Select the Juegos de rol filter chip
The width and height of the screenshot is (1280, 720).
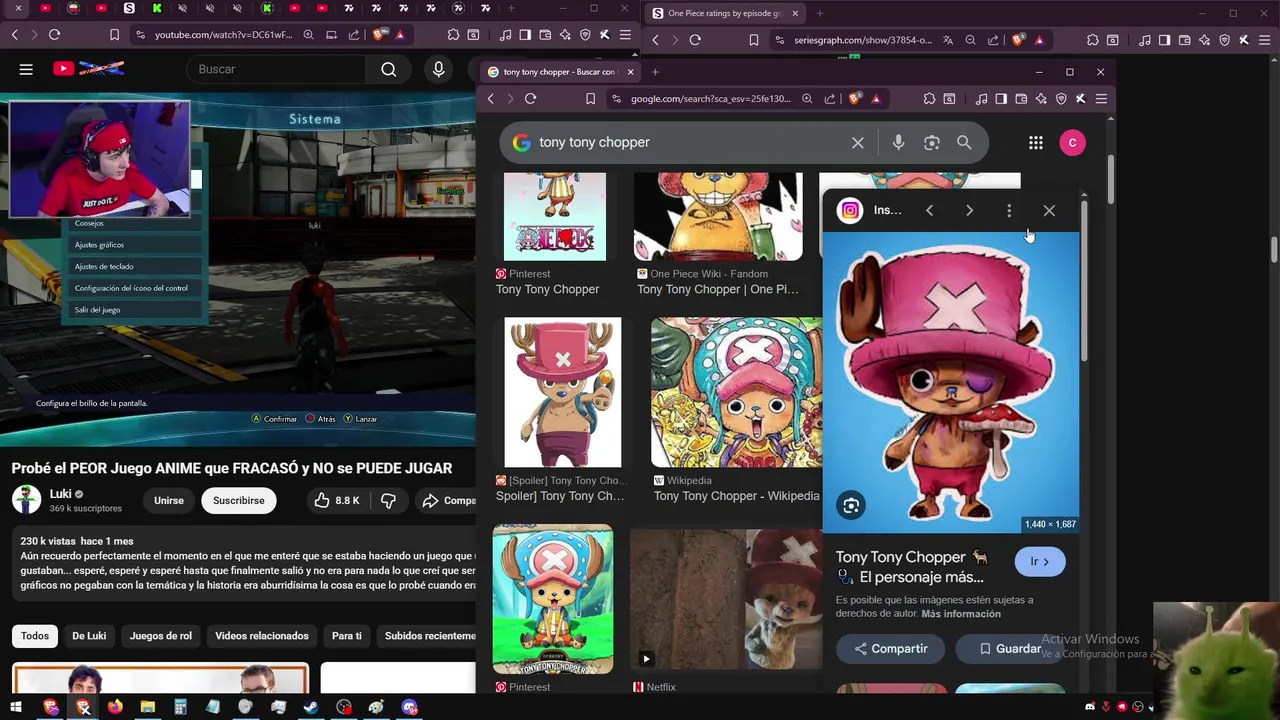[161, 636]
